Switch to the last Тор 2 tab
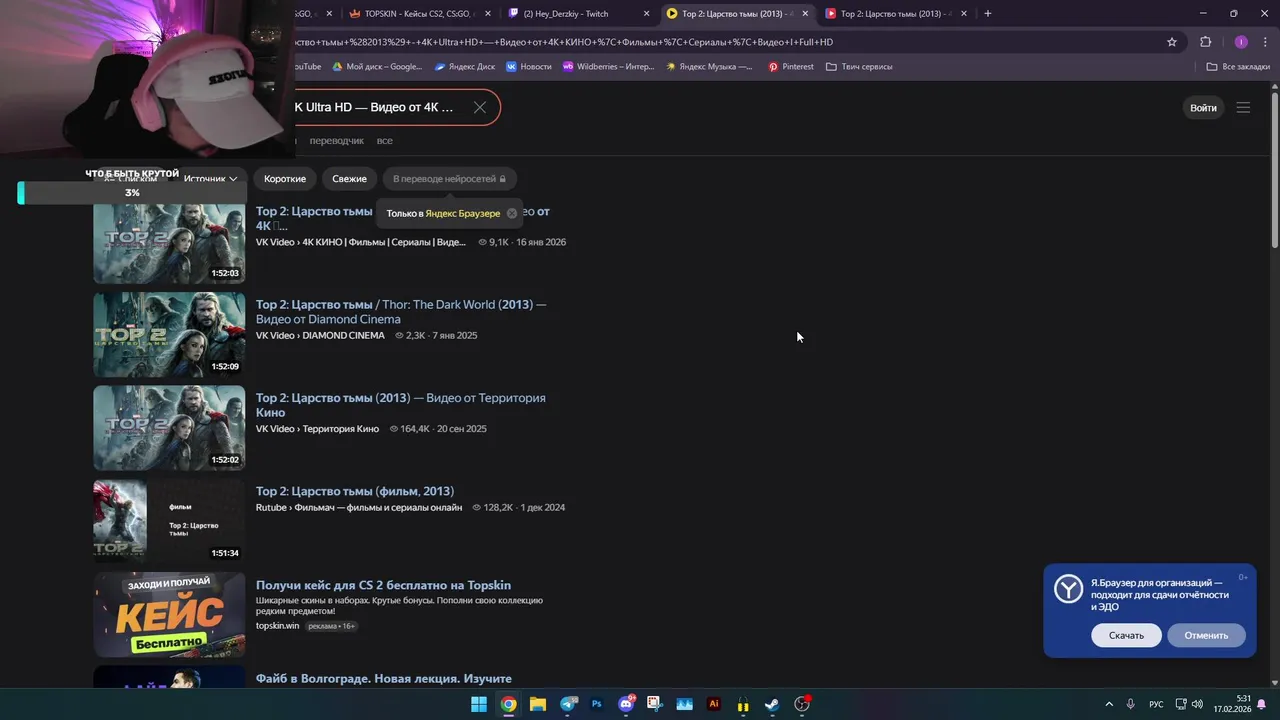The height and width of the screenshot is (720, 1280). [x=896, y=14]
